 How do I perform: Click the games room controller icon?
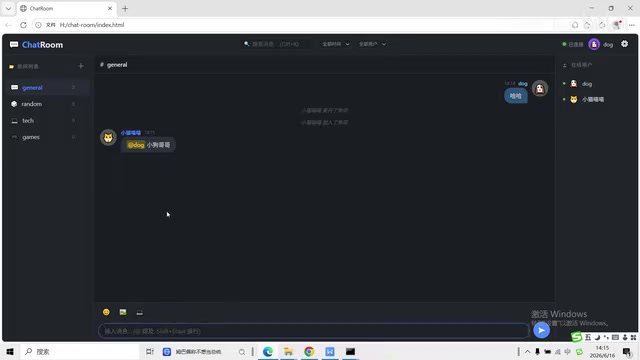pos(15,137)
